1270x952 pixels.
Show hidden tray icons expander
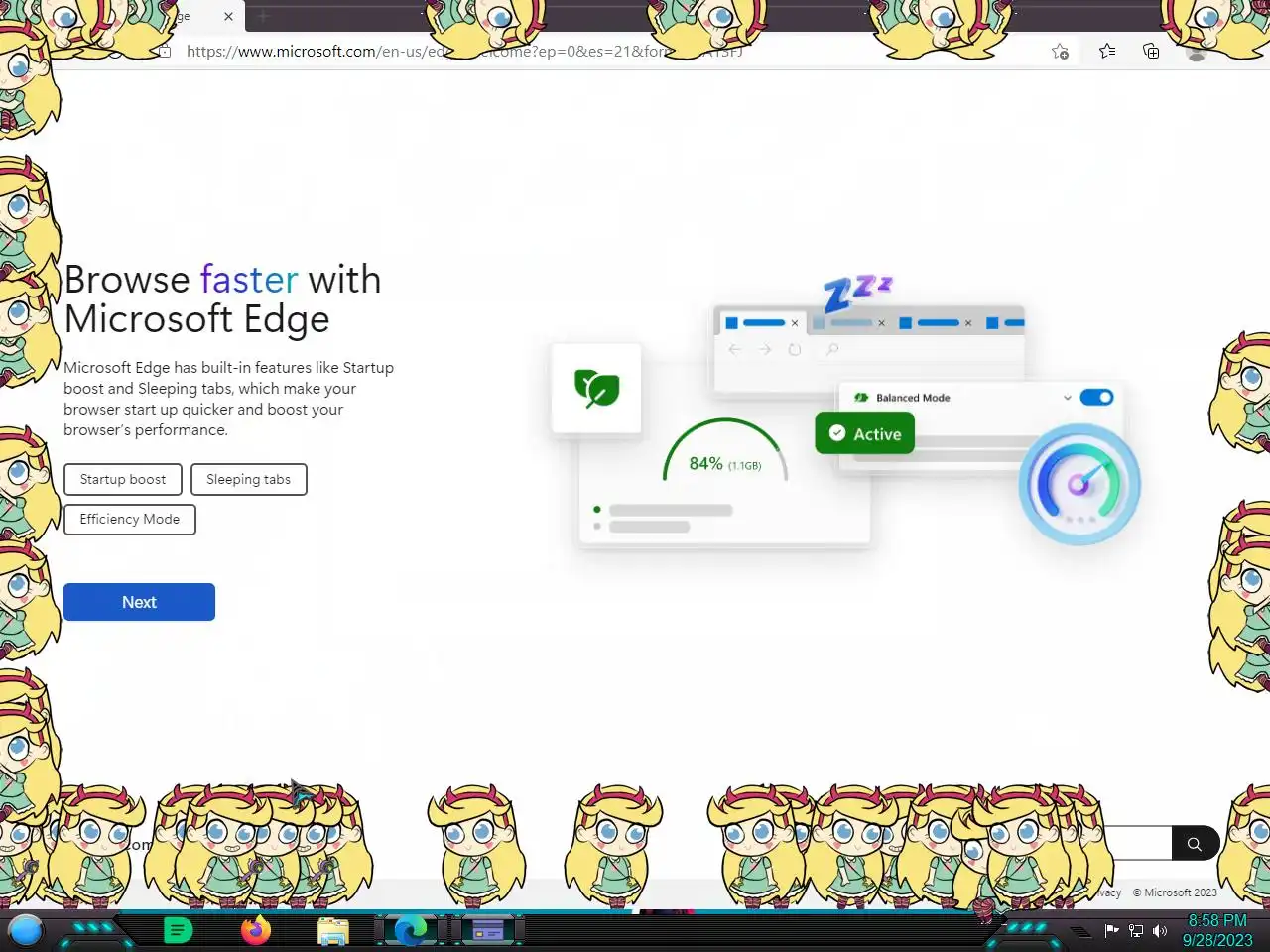pos(1080,931)
